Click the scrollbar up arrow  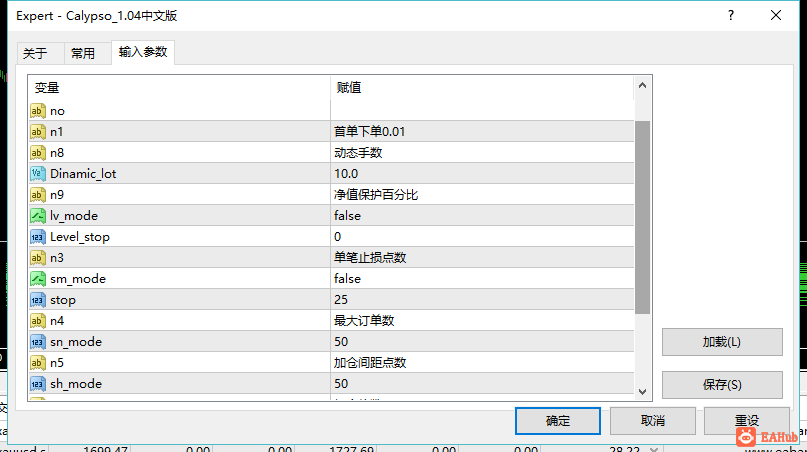(x=642, y=85)
